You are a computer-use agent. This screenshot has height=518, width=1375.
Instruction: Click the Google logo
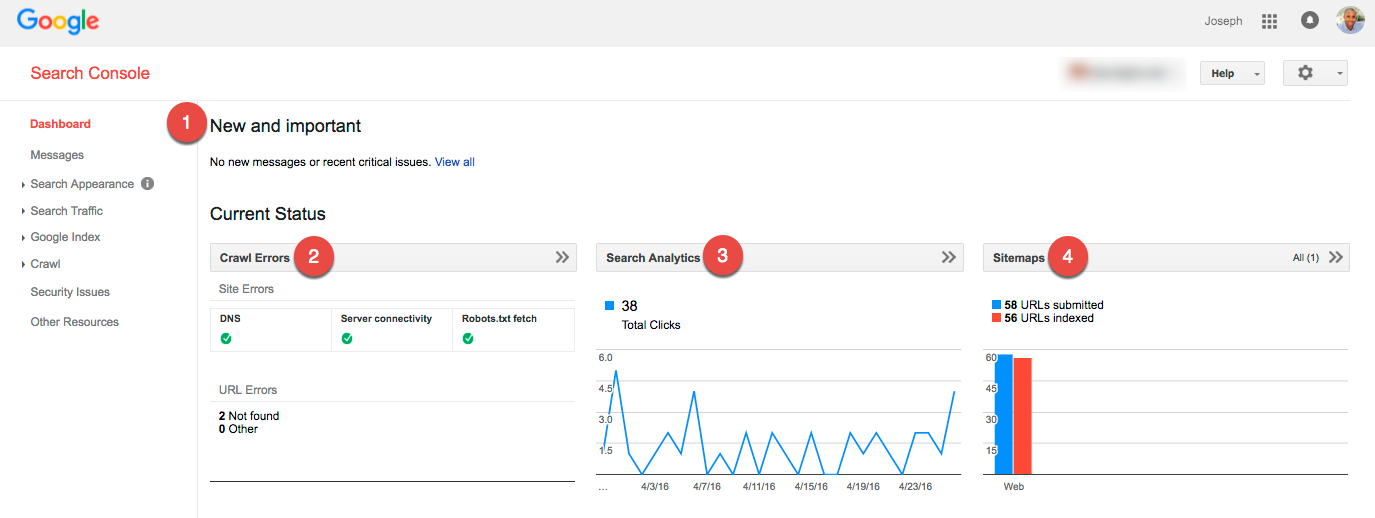(58, 21)
